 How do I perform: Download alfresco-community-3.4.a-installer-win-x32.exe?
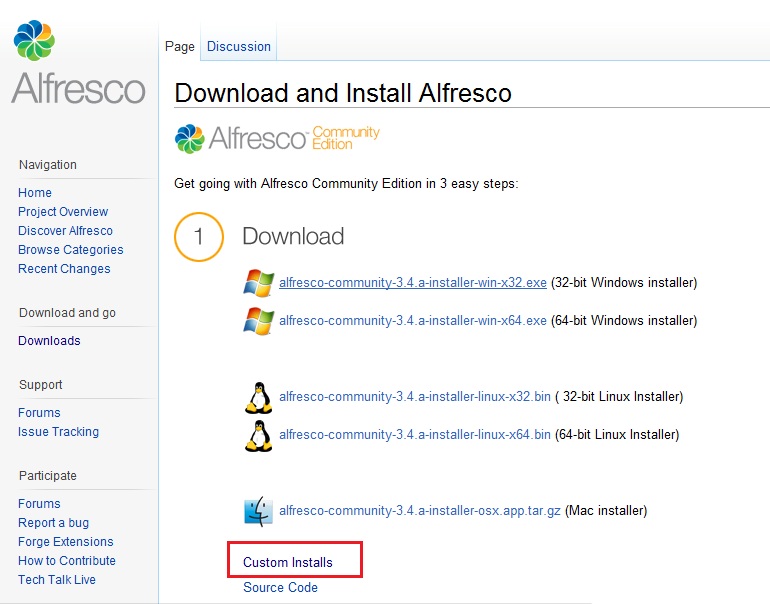[412, 283]
